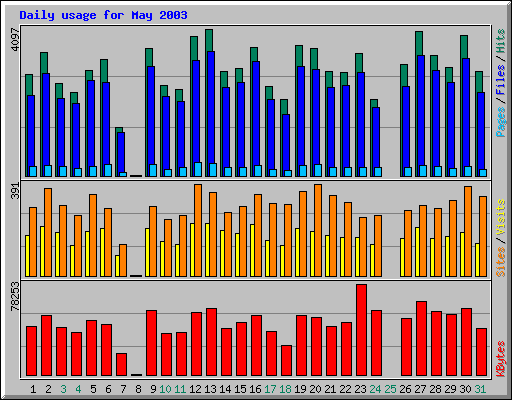Click green weekend day label 31

pyautogui.click(x=480, y=389)
